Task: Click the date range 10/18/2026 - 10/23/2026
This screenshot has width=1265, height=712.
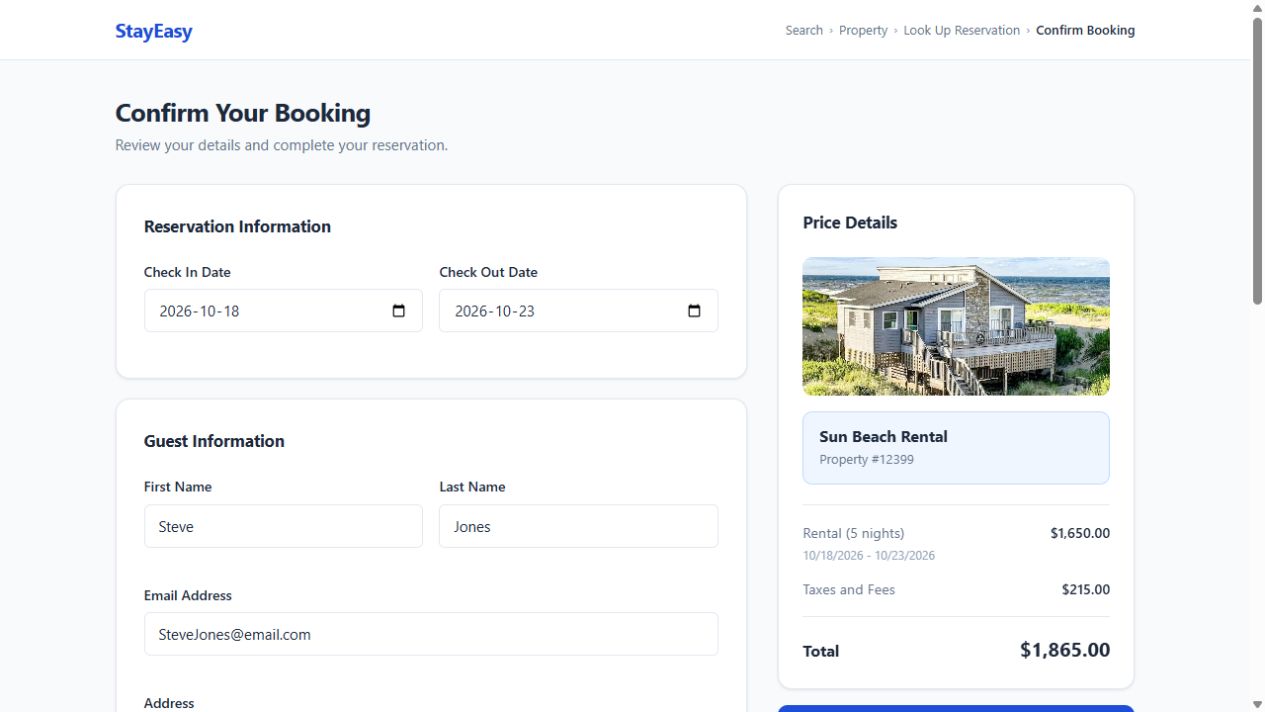Action: pos(869,555)
